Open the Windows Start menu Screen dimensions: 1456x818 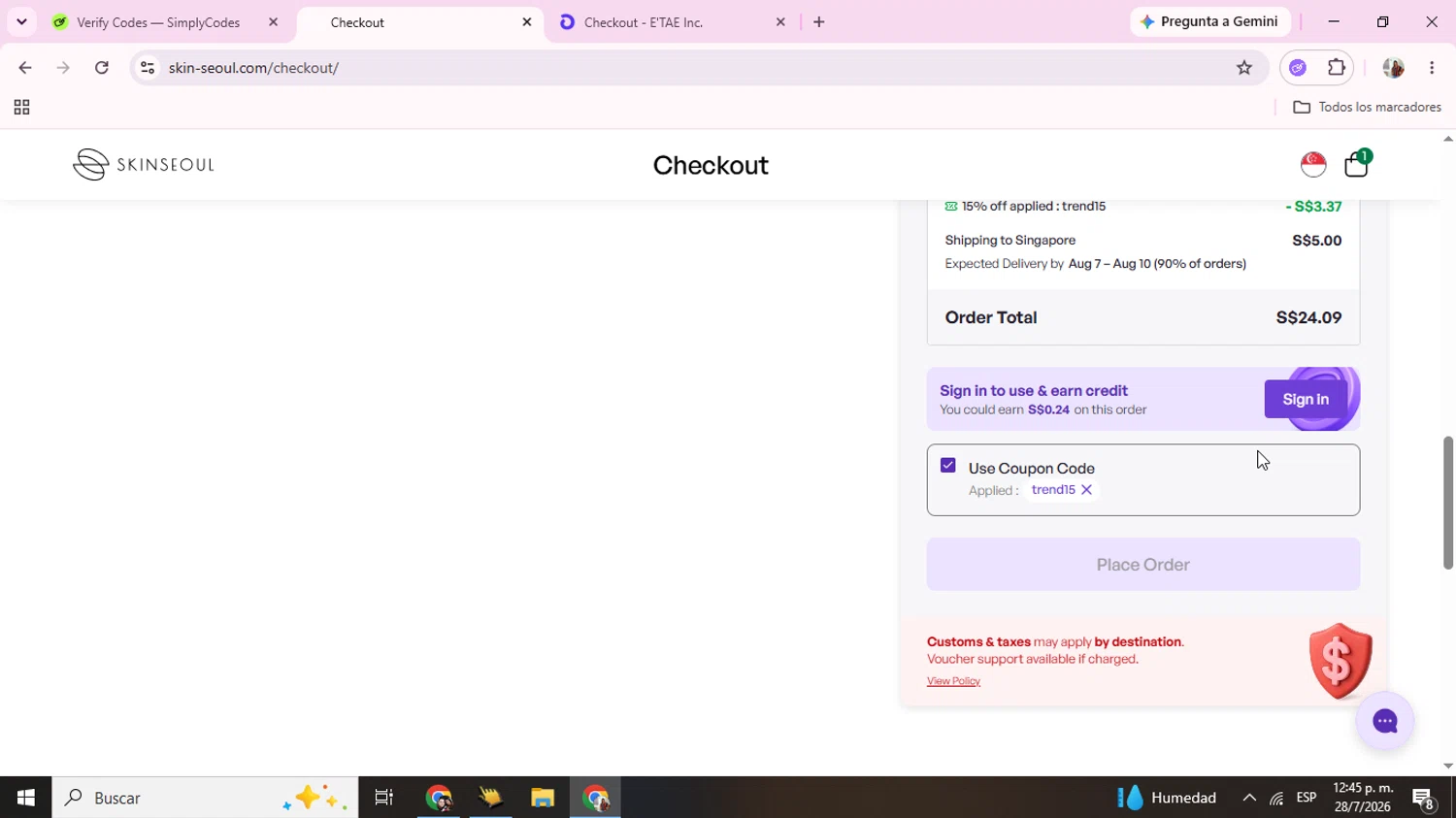pos(26,798)
